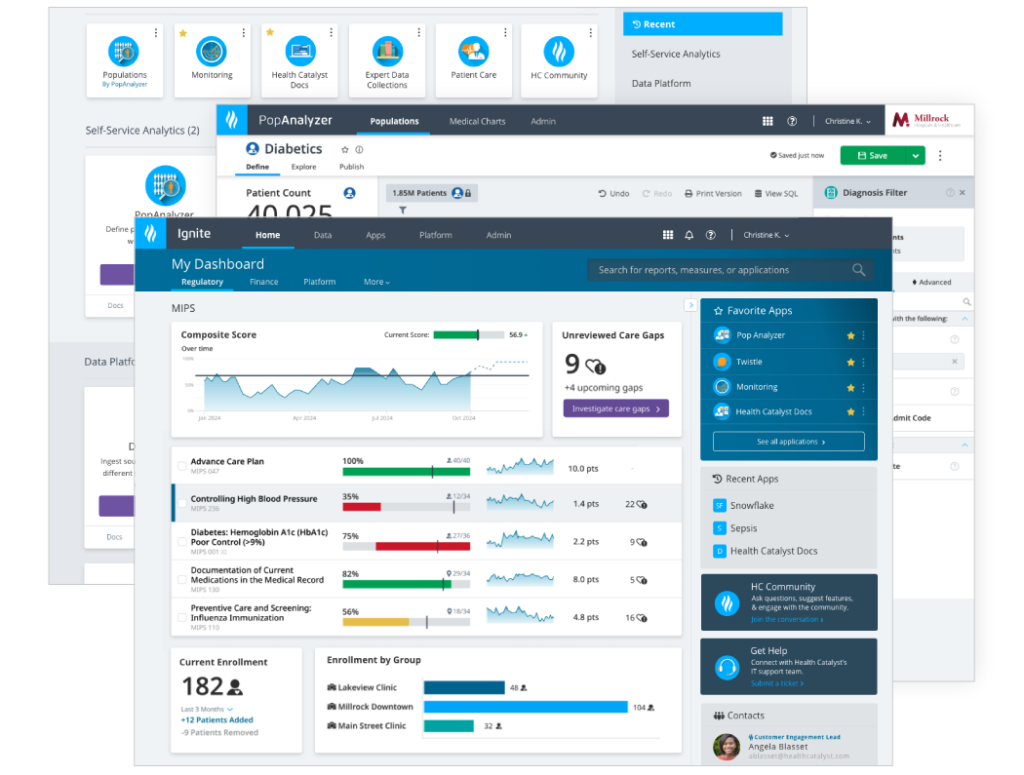Click Twistle icon in Favorite Apps
Image resolution: width=1024 pixels, height=775 pixels.
coord(722,362)
